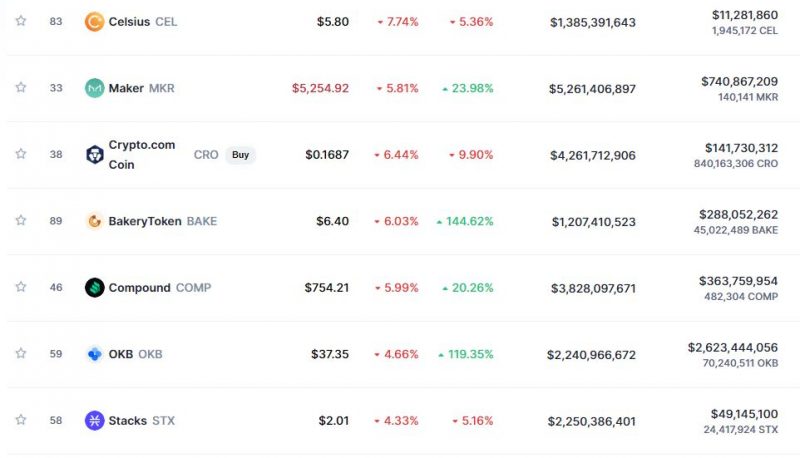Toggle the star next to Stacks
The height and width of the screenshot is (458, 800).
click(x=20, y=420)
